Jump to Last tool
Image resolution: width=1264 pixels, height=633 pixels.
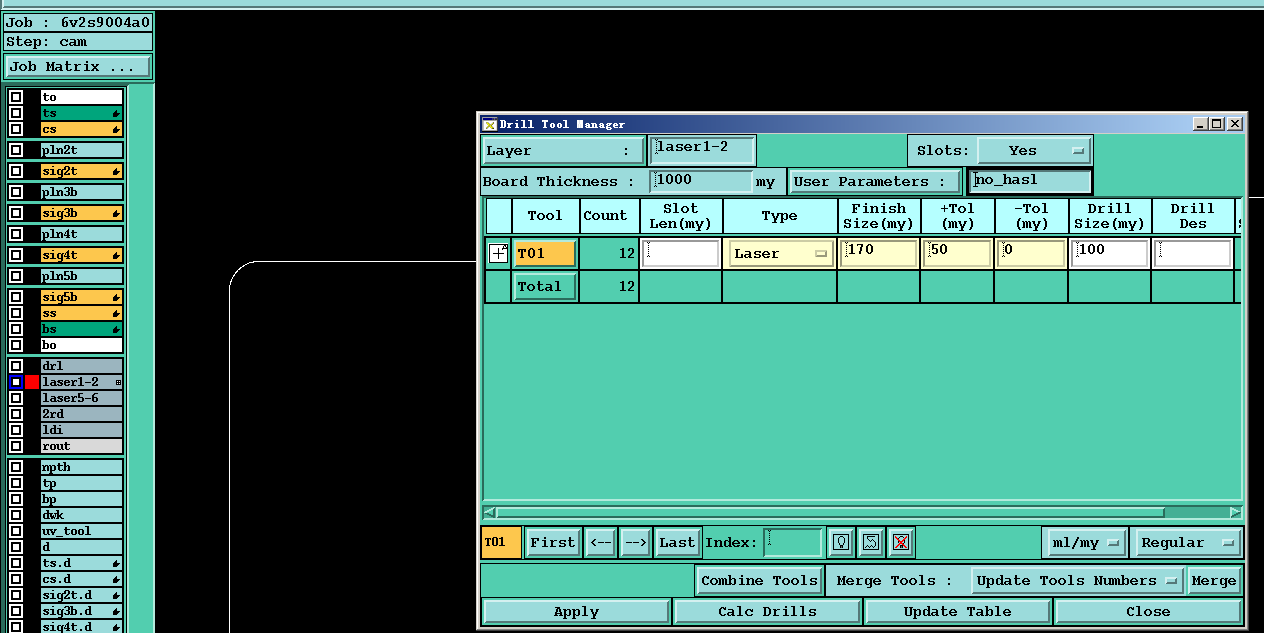(677, 543)
